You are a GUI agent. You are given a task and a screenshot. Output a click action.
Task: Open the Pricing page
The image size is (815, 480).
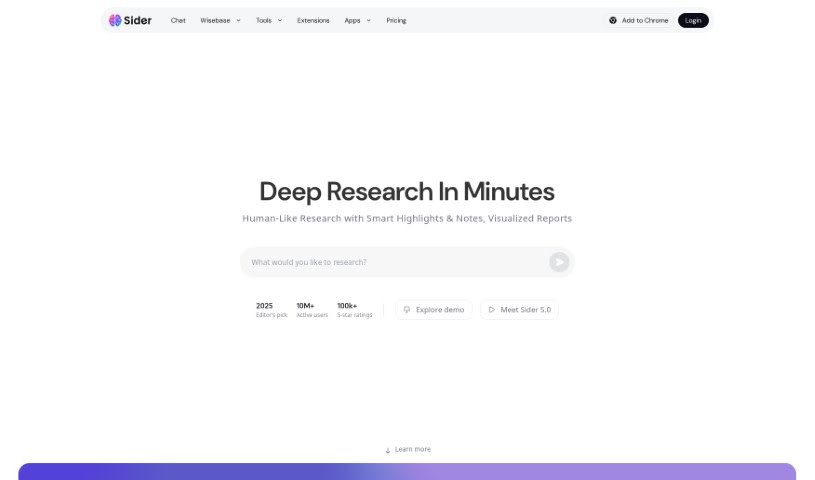tap(396, 20)
